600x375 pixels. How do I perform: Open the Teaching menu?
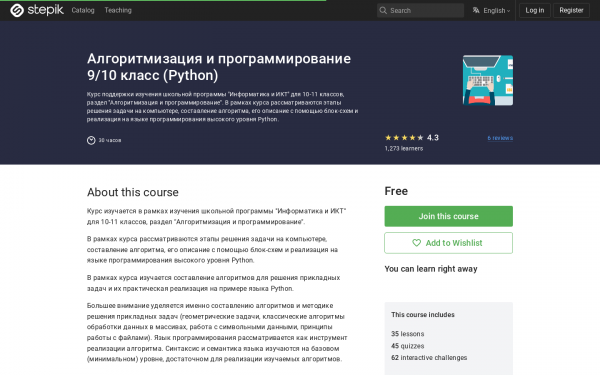coord(118,10)
